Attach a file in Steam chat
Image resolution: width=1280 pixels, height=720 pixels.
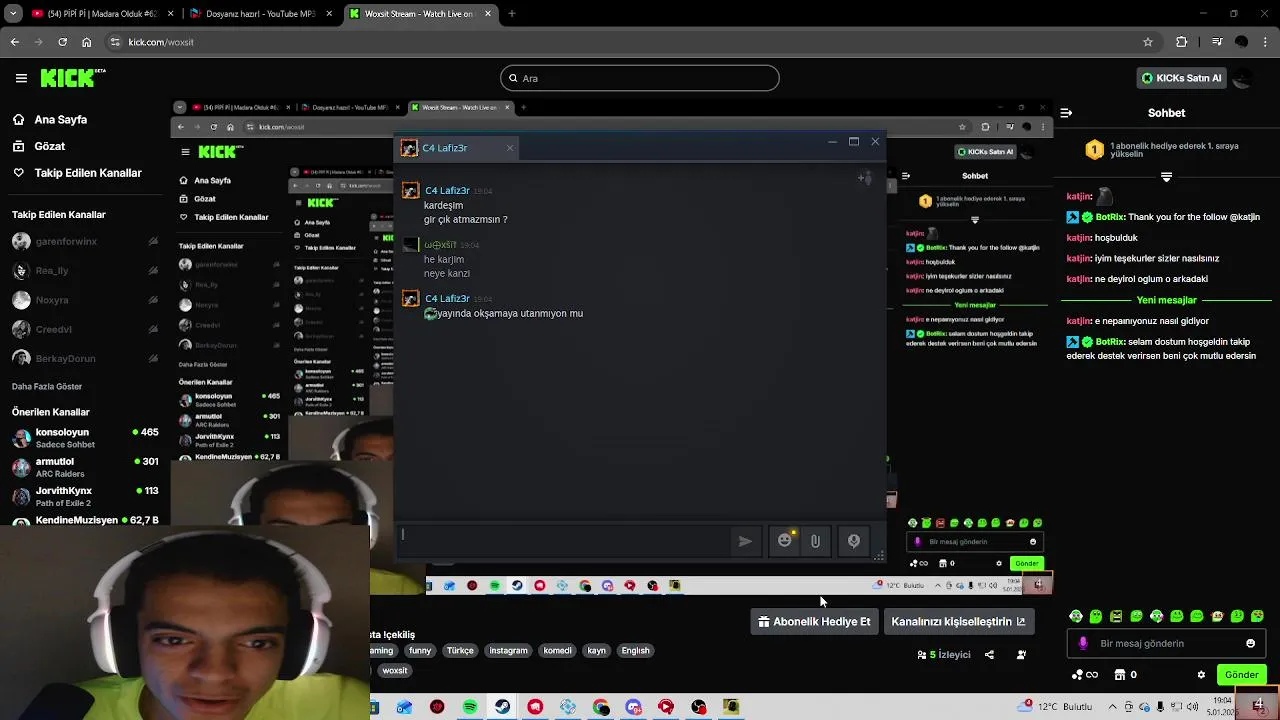click(815, 541)
